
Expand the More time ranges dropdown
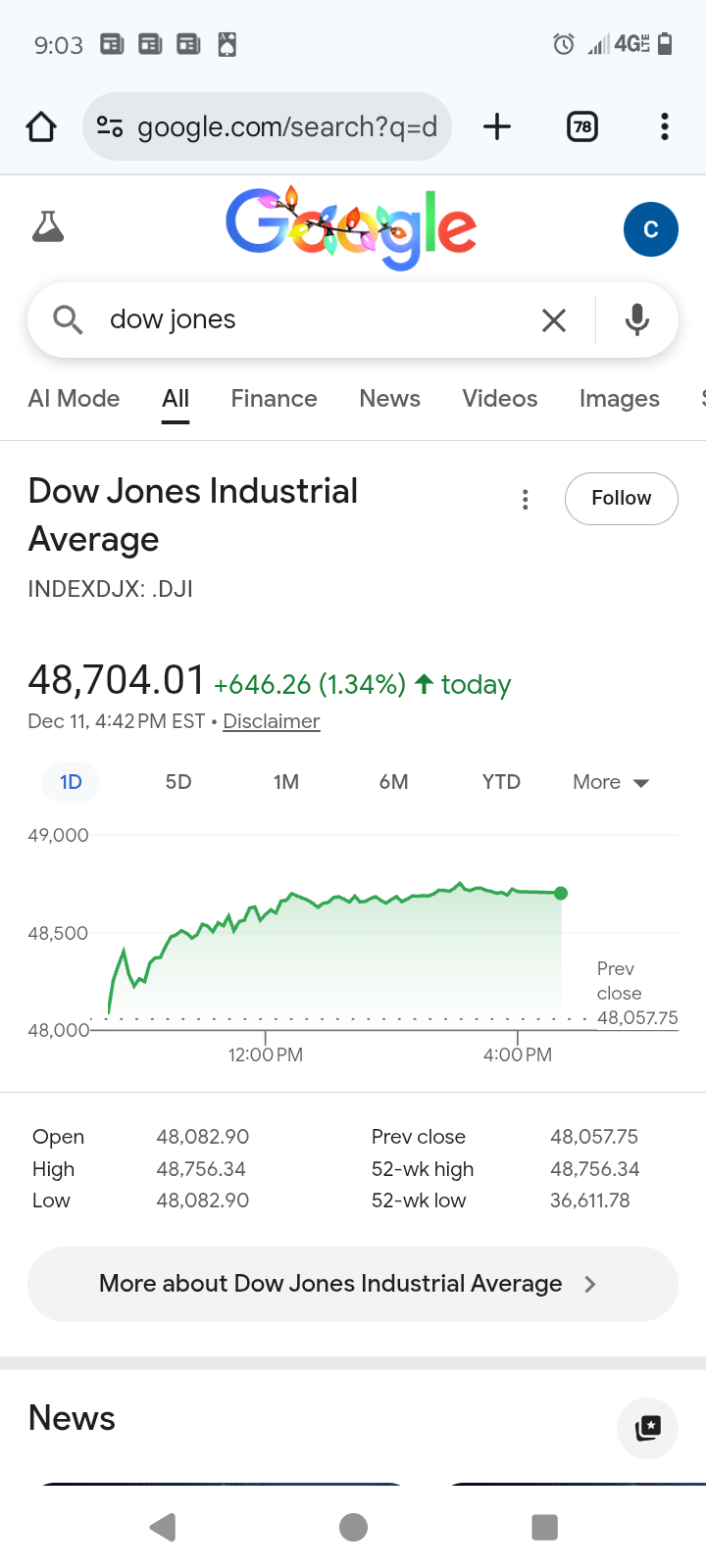(x=611, y=782)
